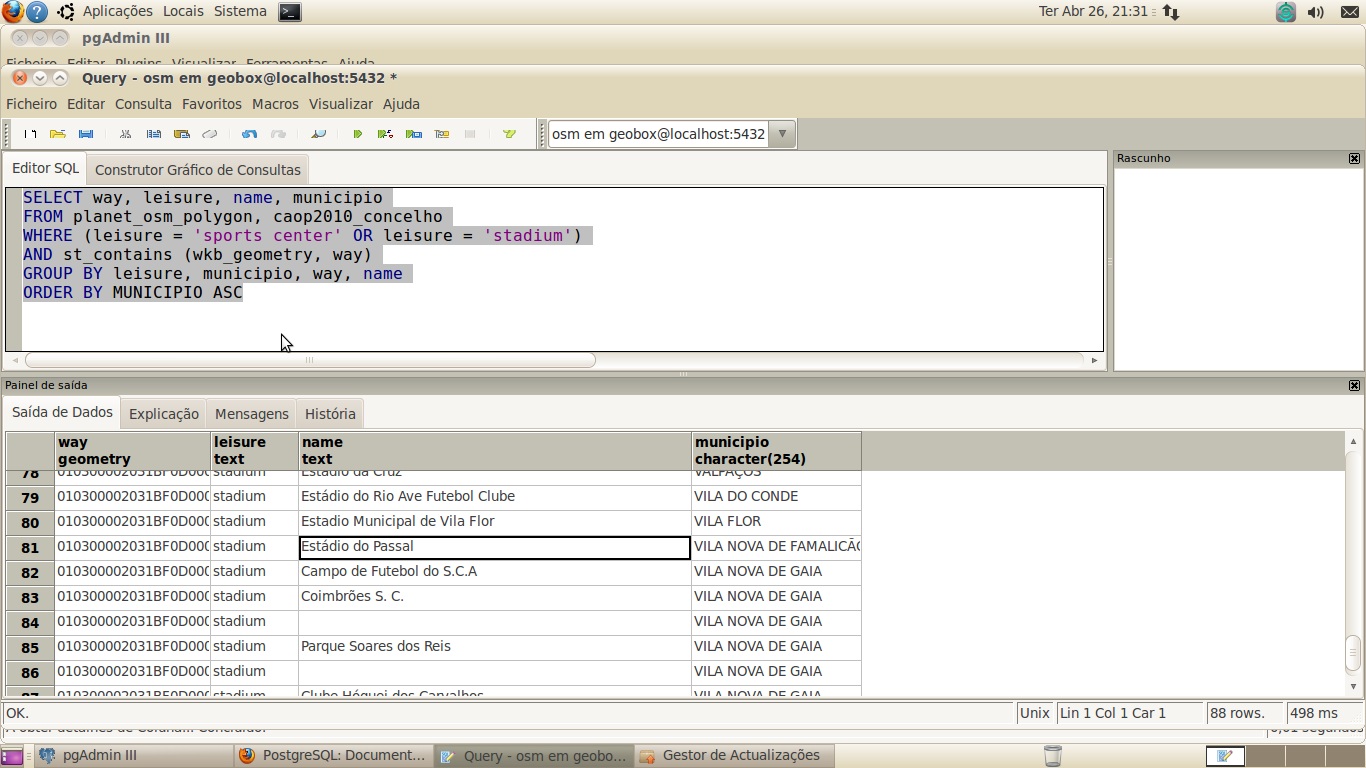Switch to Gestor de Actualizações window
Screen dimensions: 1366x768
click(735, 756)
